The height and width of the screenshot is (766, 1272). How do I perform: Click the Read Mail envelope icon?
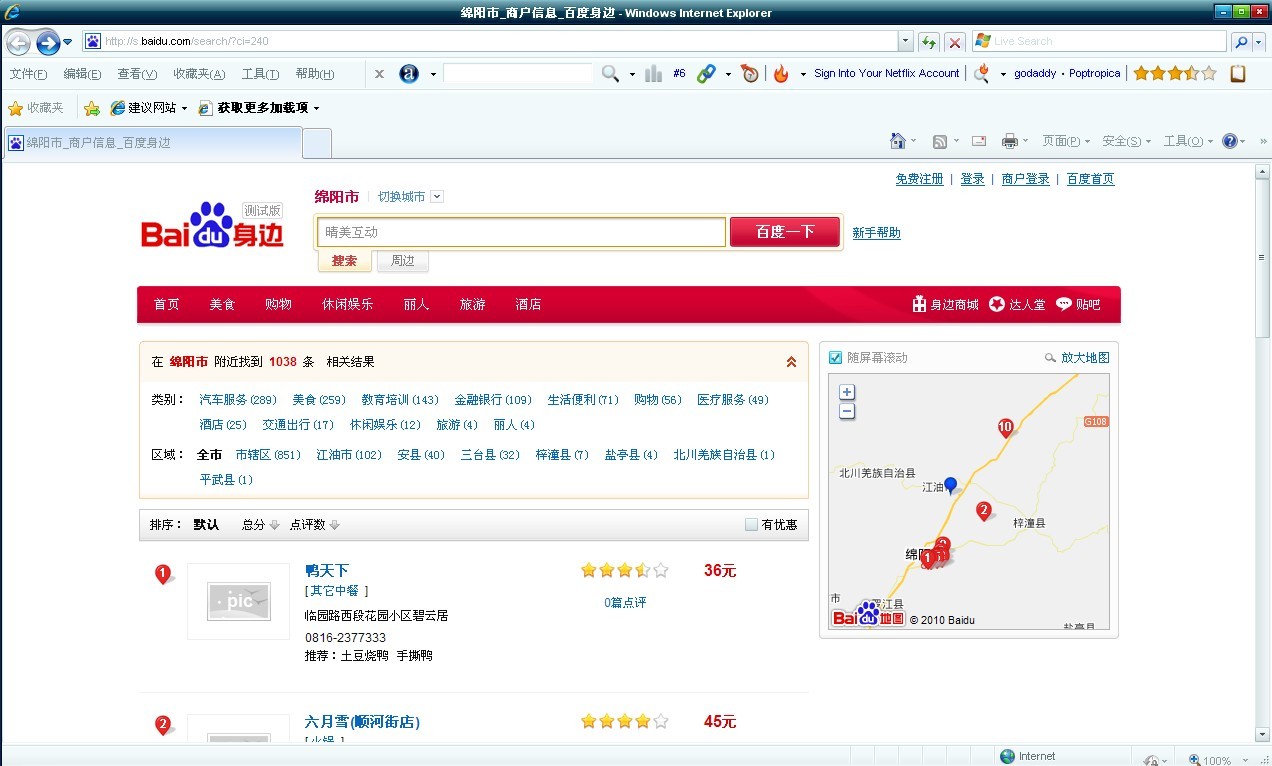[979, 141]
